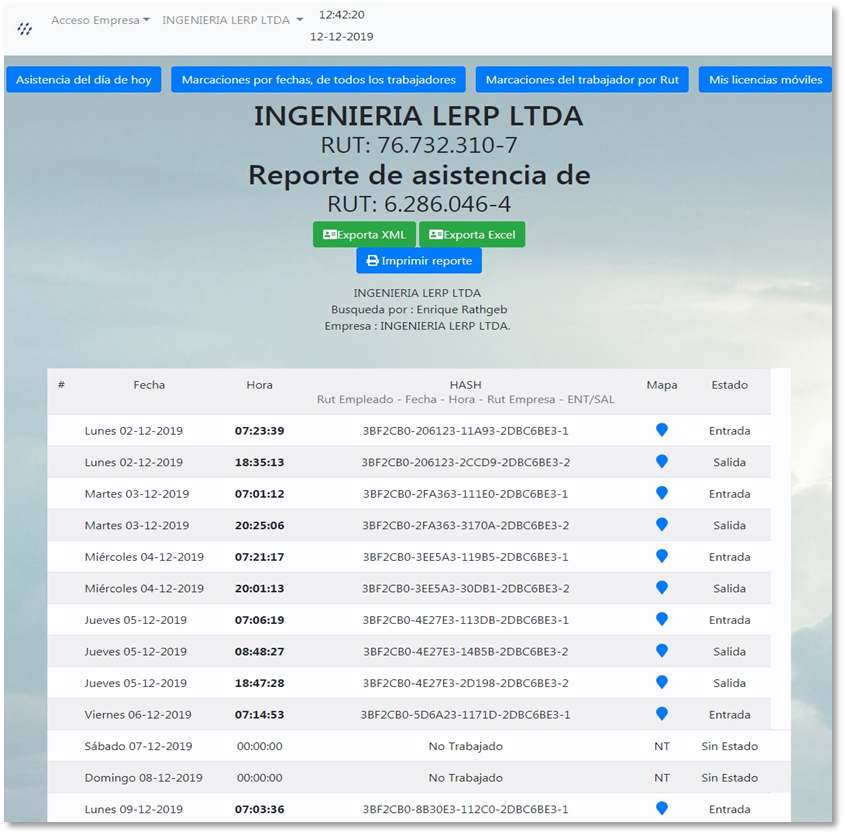
Task: Open map pin for Lunes 02-12-2019 18:35:13 exit
Action: 661,462
